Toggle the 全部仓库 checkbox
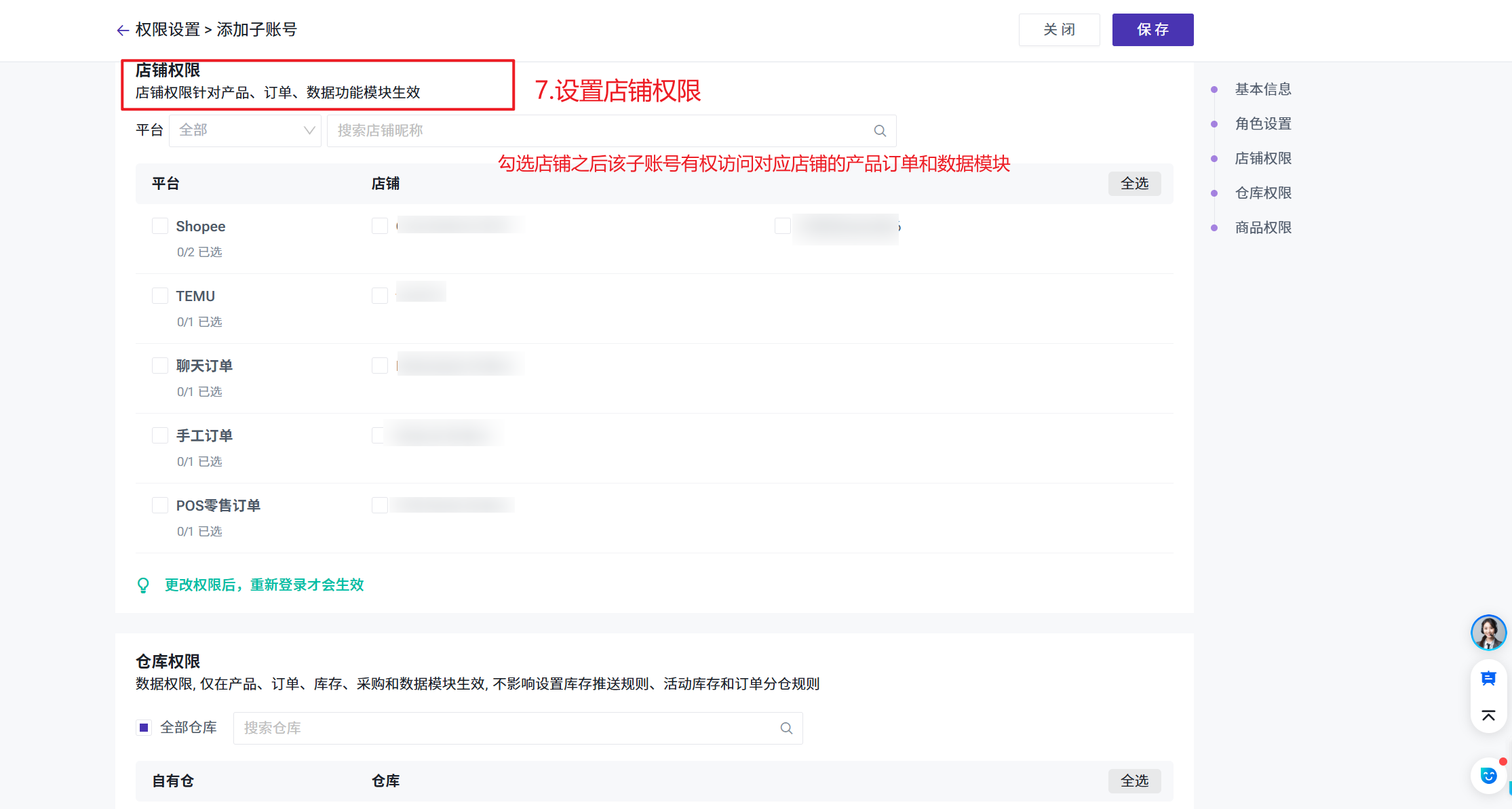The width and height of the screenshot is (1512, 809). point(144,728)
